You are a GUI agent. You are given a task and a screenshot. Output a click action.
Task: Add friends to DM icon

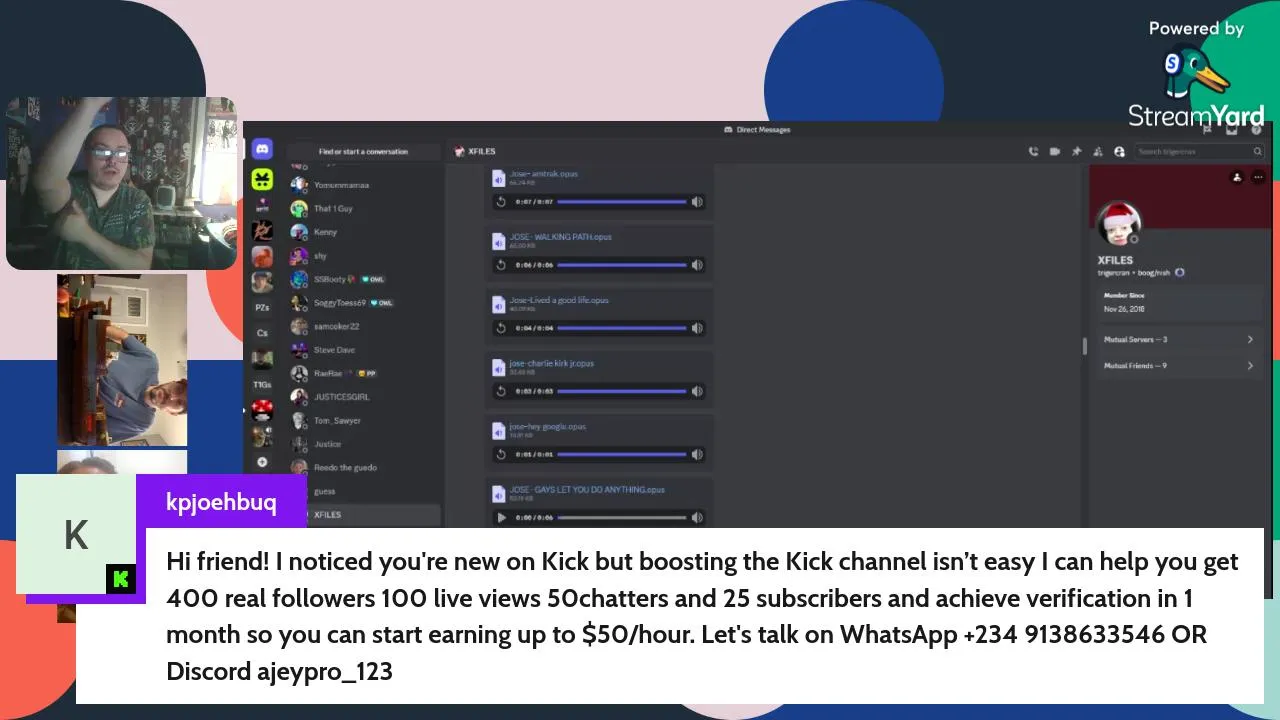[1098, 152]
